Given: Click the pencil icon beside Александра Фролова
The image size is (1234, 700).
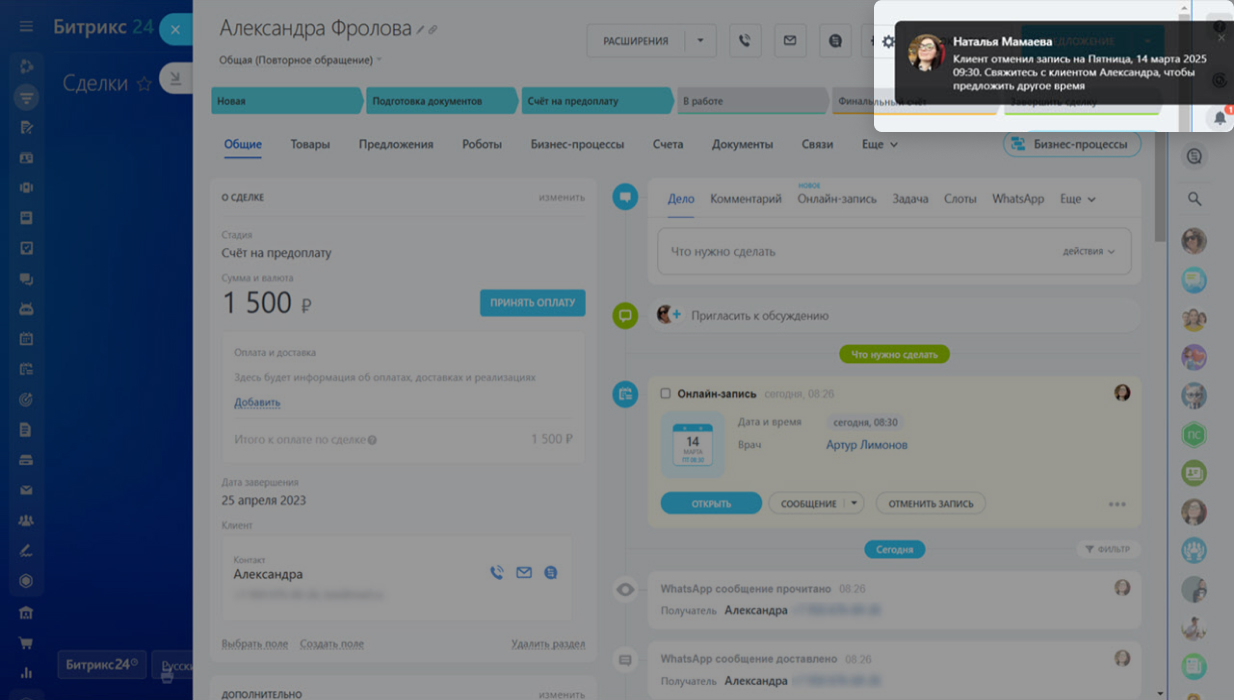Looking at the screenshot, I should (421, 30).
